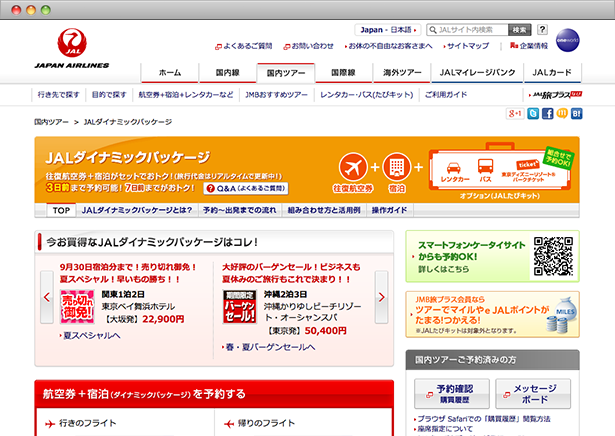This screenshot has width=615, height=436.
Task: Share page via Twitter icon
Action: point(533,114)
